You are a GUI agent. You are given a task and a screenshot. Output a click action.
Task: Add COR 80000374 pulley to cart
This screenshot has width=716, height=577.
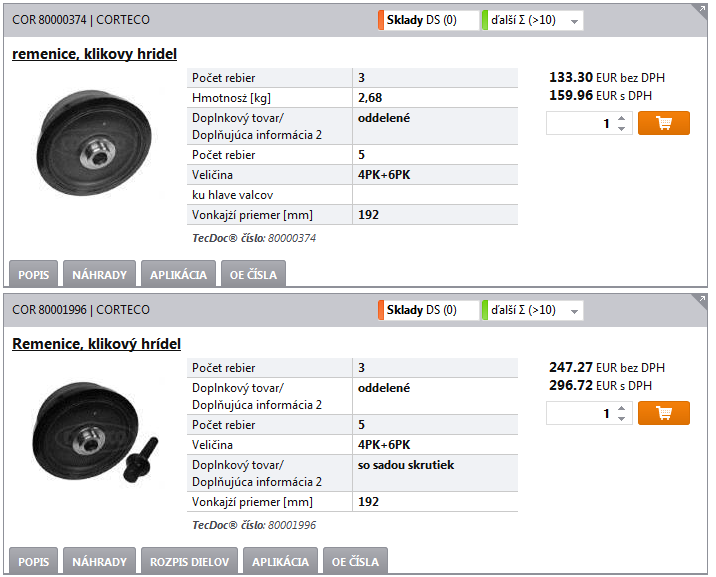(x=663, y=123)
